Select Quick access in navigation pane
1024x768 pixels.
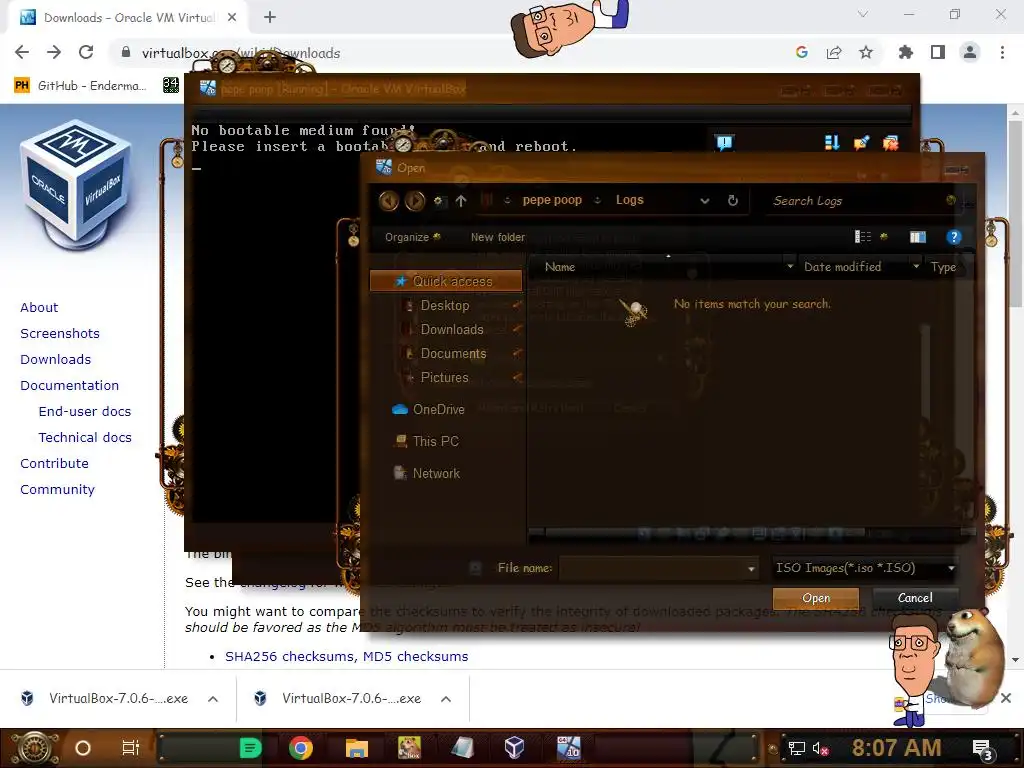click(446, 281)
